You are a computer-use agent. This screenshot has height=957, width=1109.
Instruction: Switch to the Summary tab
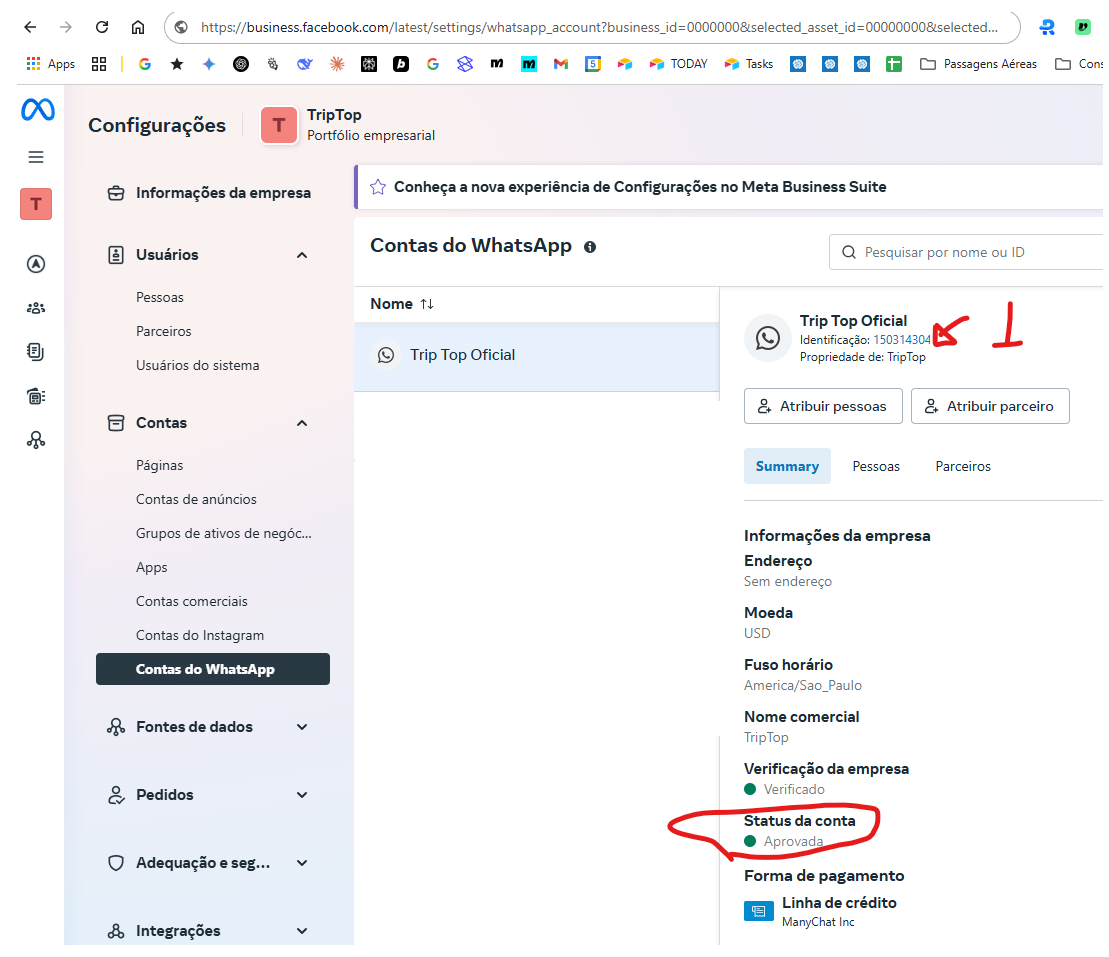(787, 466)
